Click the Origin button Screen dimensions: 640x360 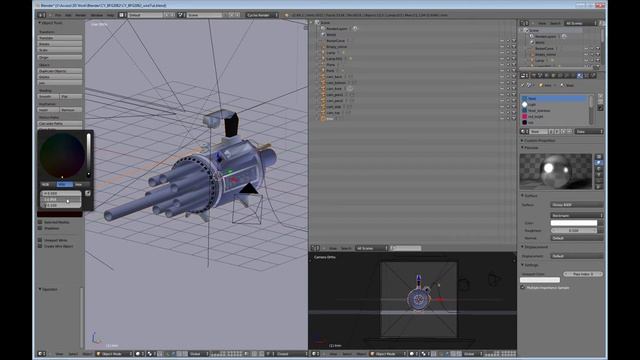60,58
